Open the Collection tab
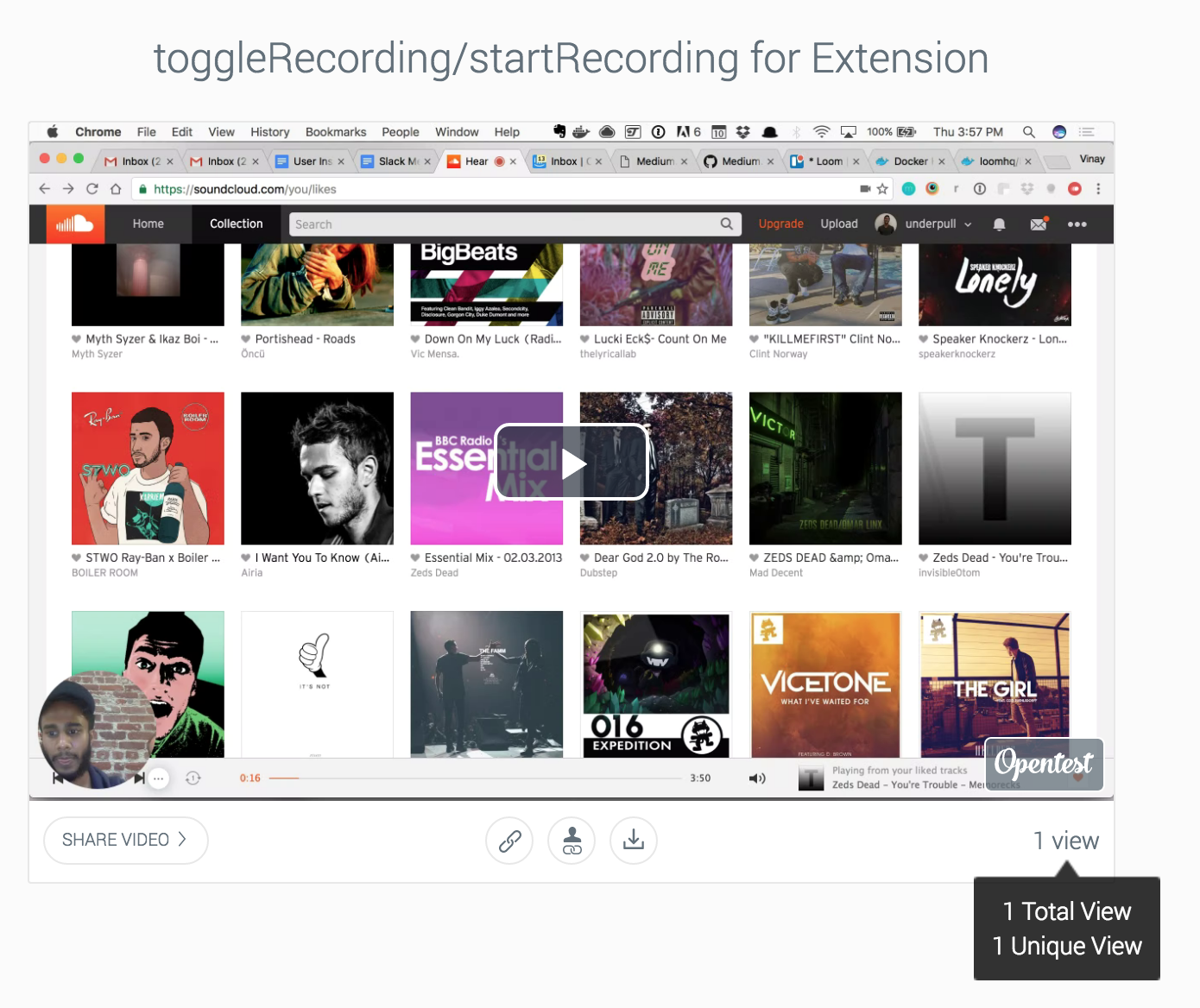 (x=237, y=224)
